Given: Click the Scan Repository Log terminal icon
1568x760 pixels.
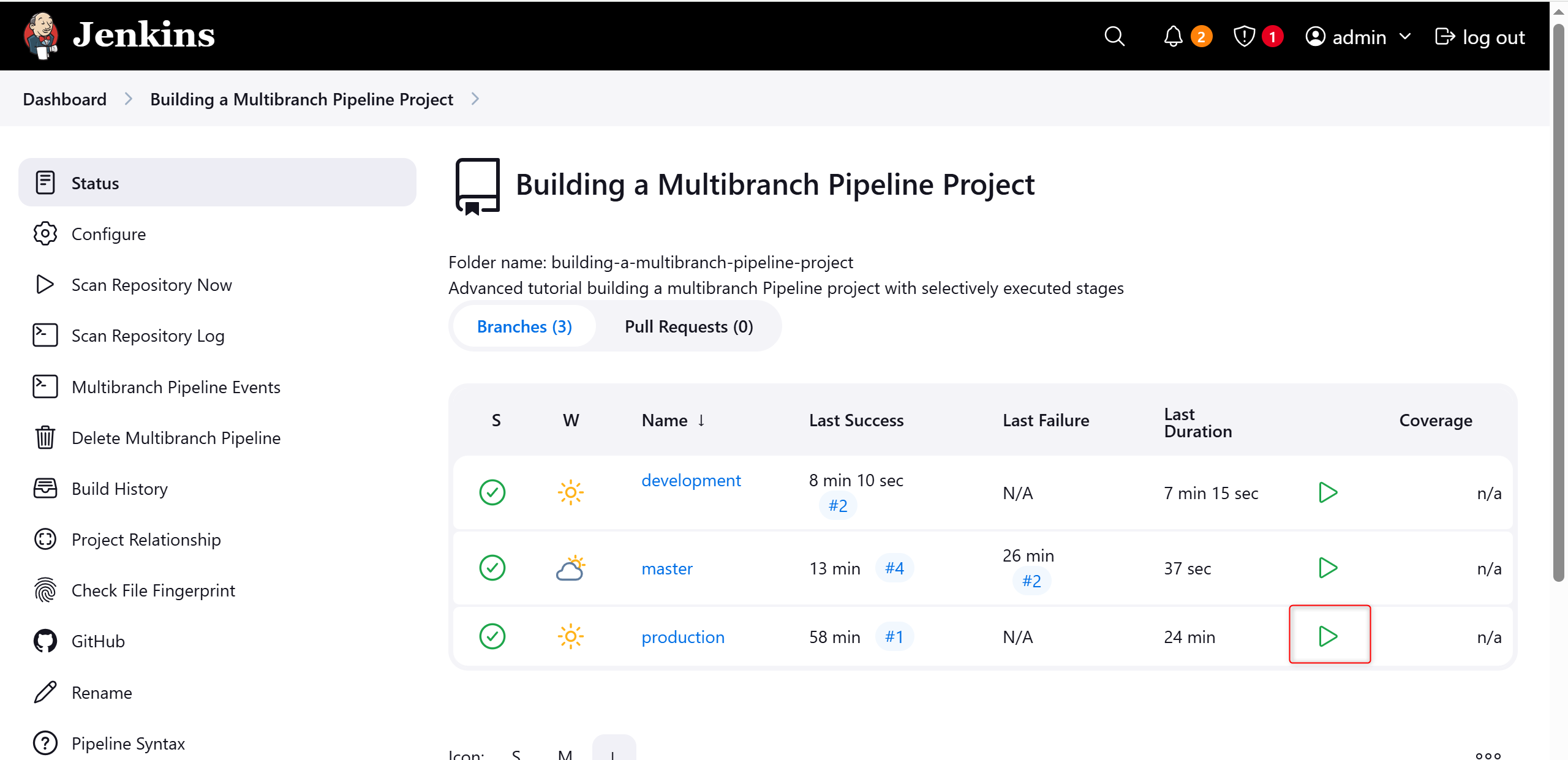Looking at the screenshot, I should pos(45,336).
